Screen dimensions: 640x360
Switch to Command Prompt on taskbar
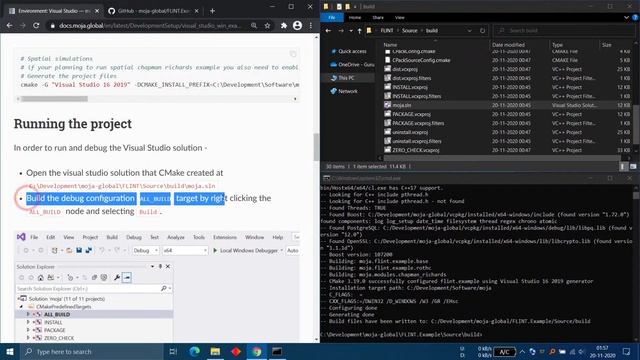(x=277, y=351)
